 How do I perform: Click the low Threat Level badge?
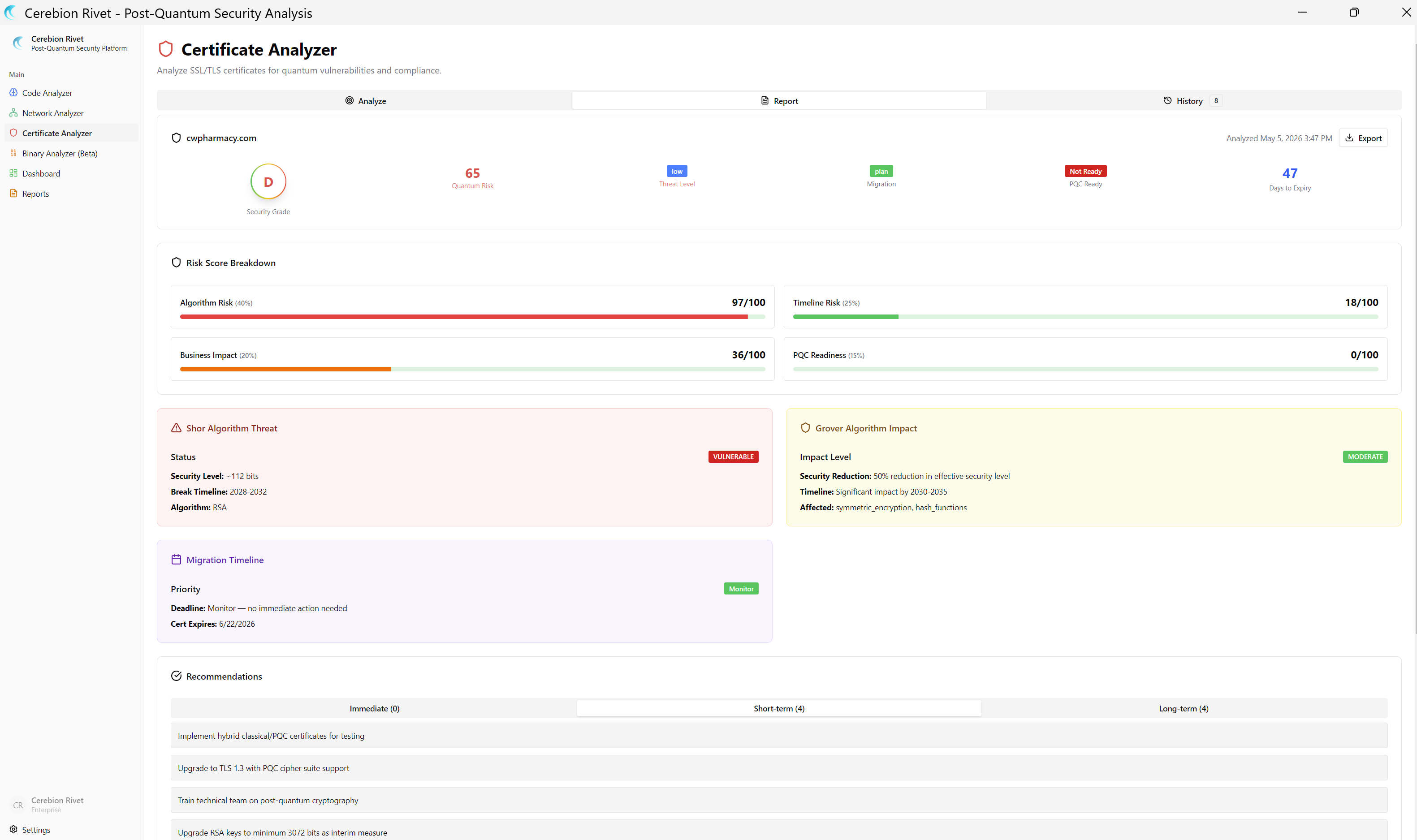(677, 171)
